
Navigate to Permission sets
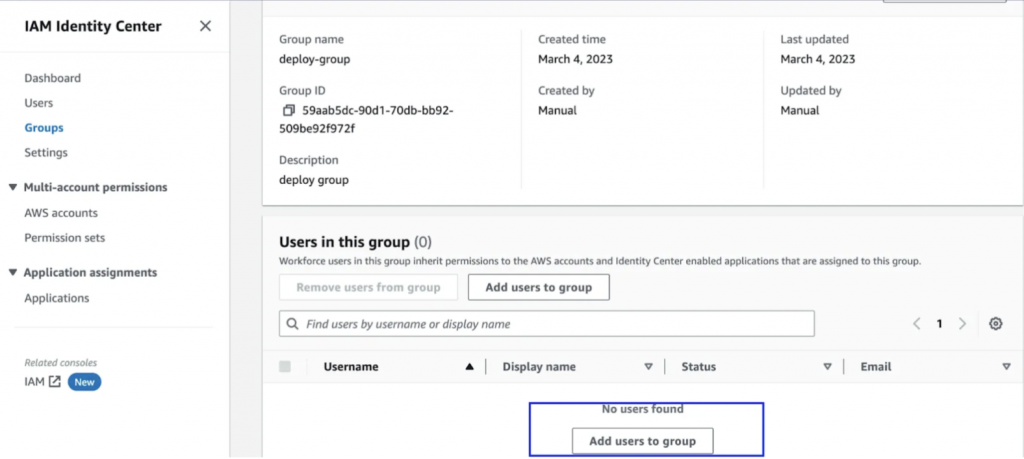point(65,238)
